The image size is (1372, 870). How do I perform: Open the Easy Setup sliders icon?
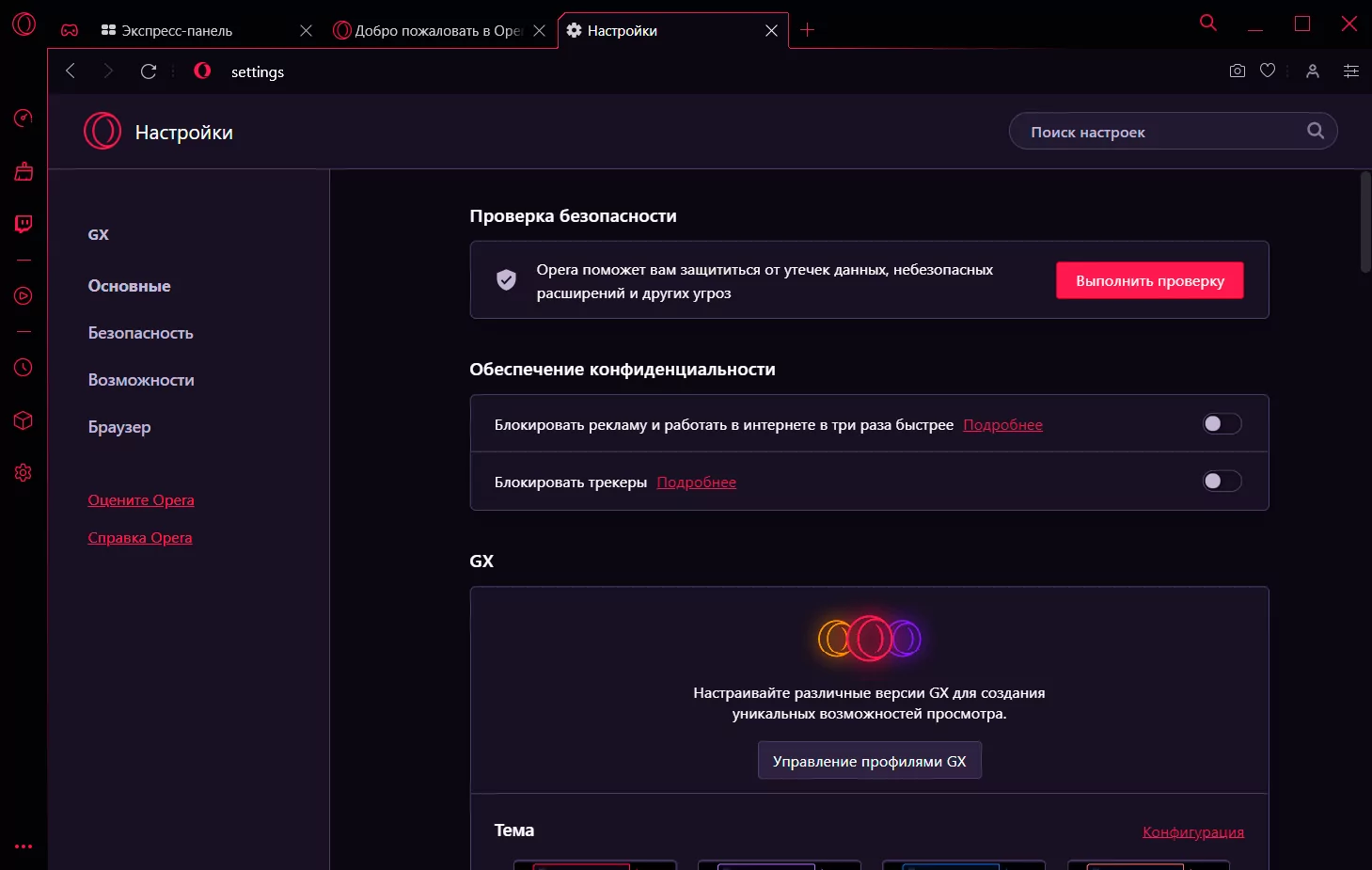1351,71
